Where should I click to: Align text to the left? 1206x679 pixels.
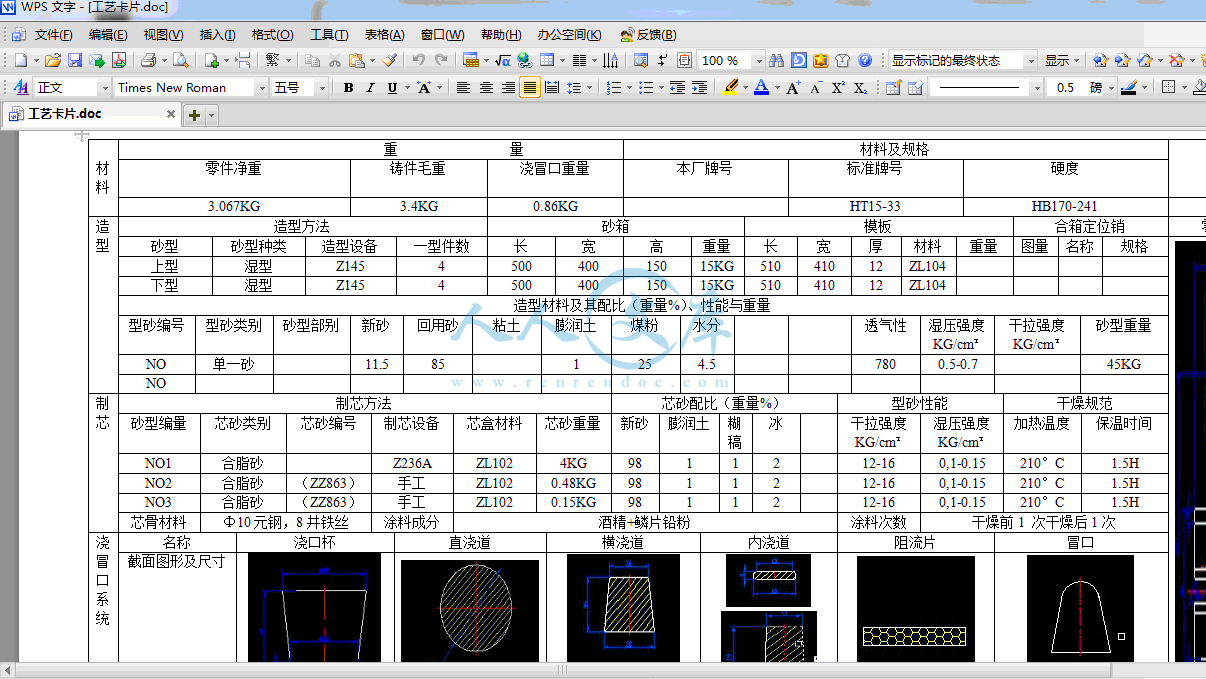coord(463,87)
